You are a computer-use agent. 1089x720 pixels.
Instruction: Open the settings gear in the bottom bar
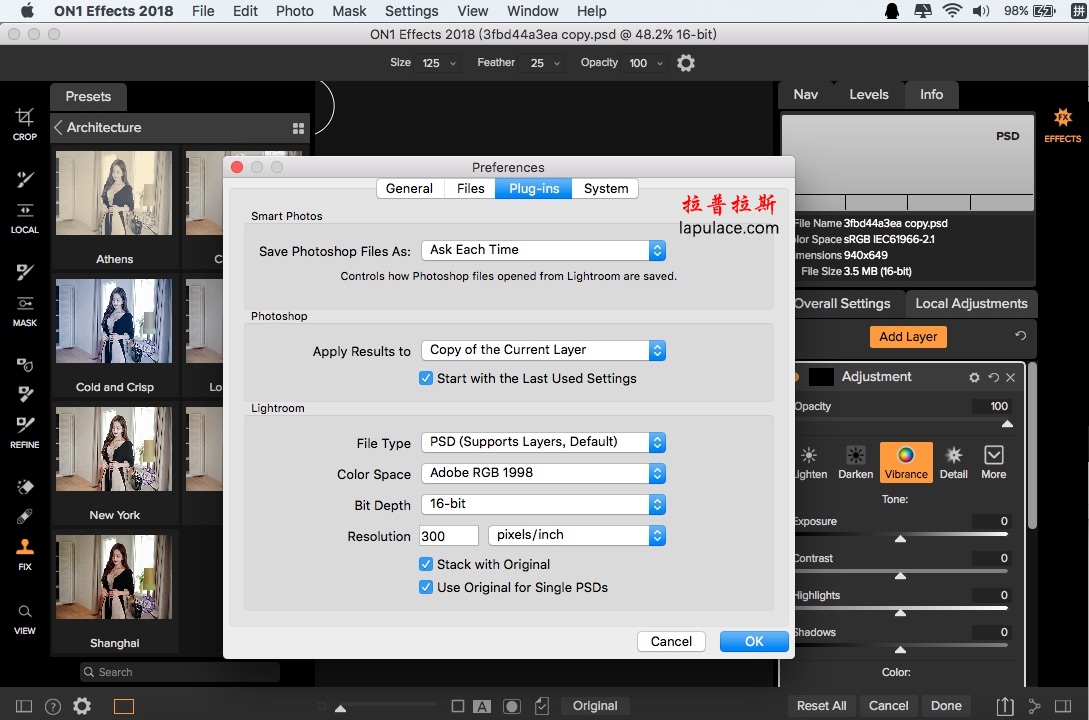tap(82, 706)
